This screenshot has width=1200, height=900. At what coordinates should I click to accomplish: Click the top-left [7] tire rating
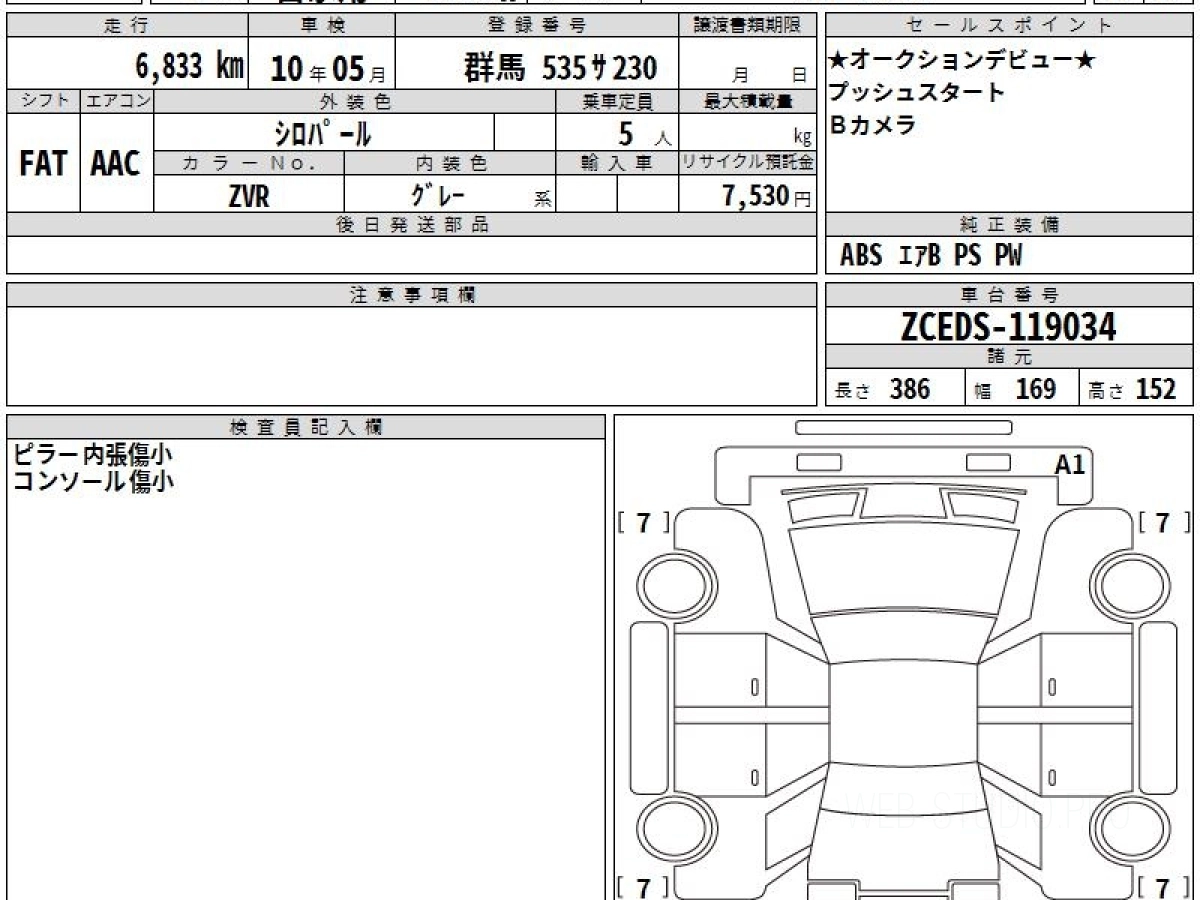tap(644, 522)
